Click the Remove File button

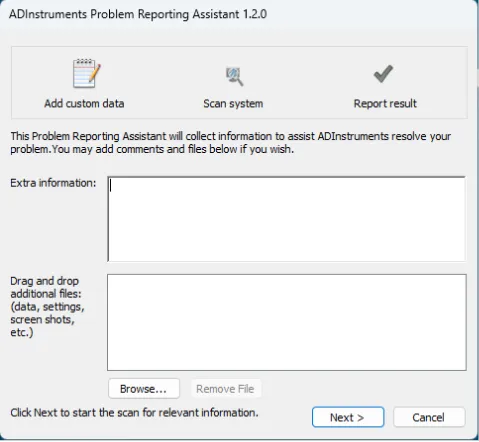(x=225, y=388)
